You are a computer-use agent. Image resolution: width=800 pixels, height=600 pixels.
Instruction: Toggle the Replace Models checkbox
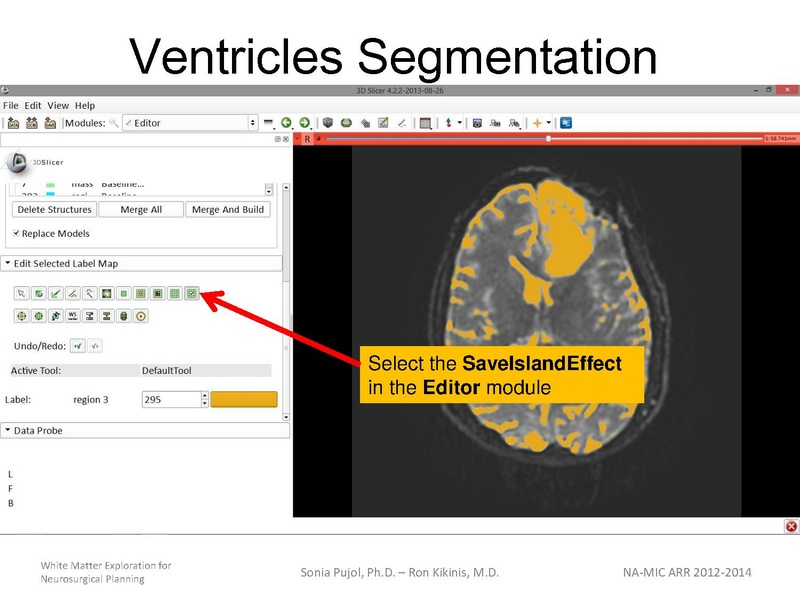click(x=17, y=233)
